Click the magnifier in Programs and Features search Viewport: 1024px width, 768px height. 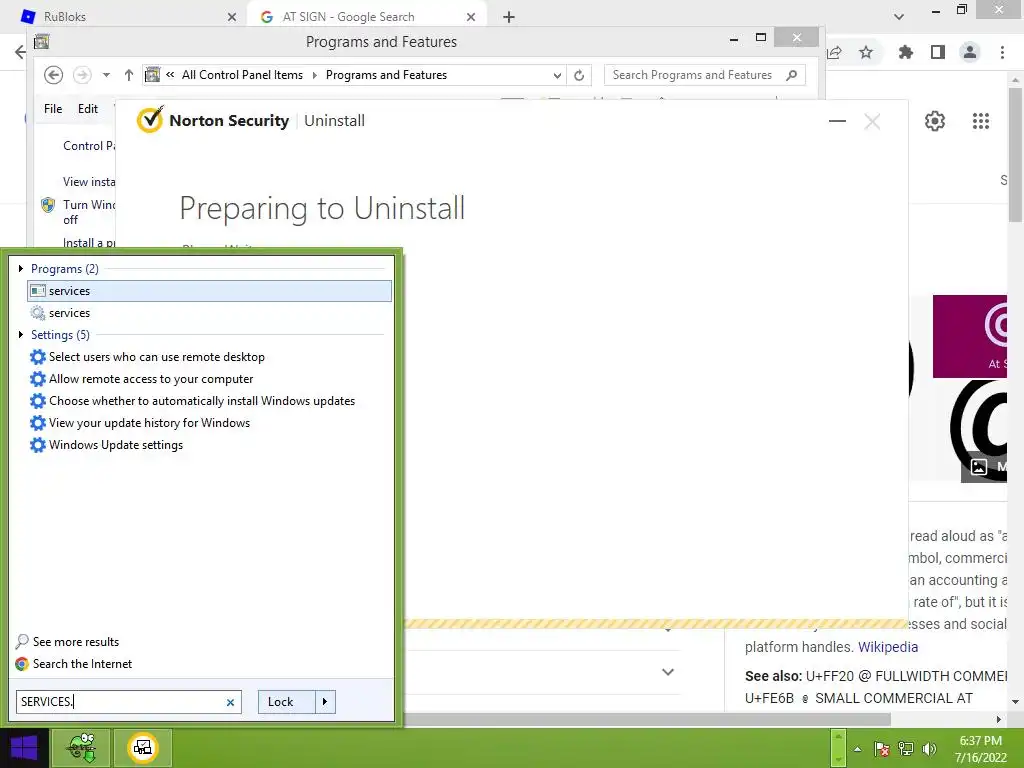coord(792,75)
